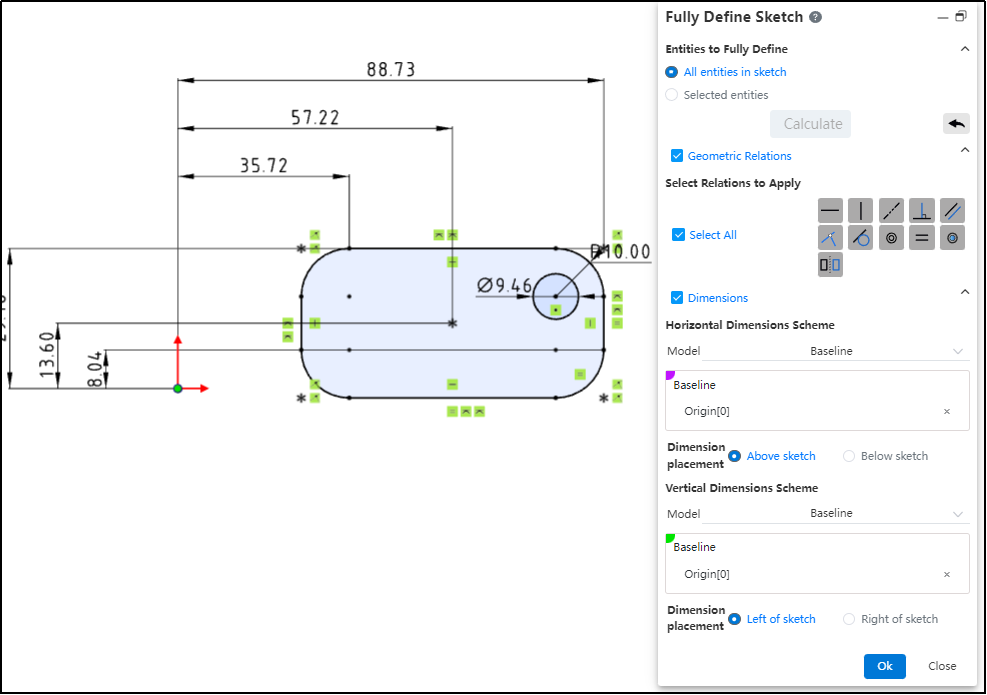Screen dimensions: 987x695
Task: Toggle the Symmetric relation icon
Action: pos(830,265)
